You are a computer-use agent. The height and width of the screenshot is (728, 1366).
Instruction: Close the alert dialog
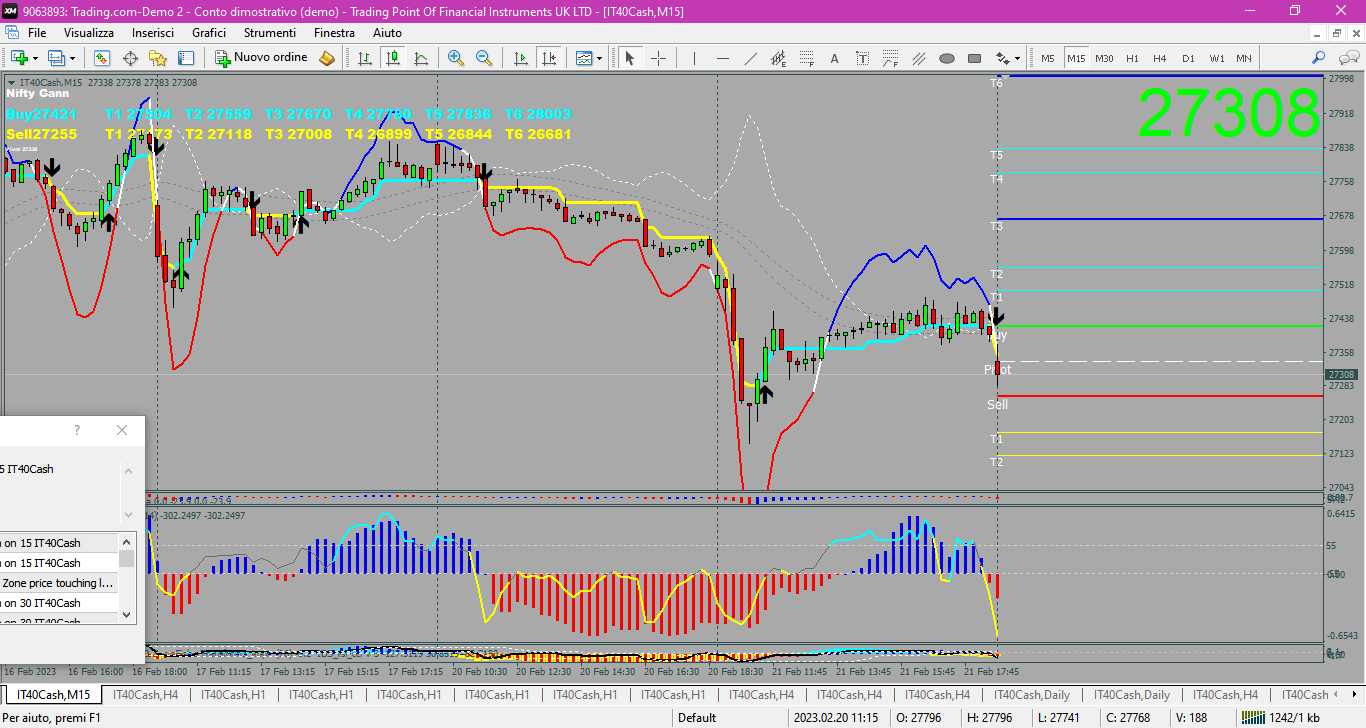click(122, 430)
